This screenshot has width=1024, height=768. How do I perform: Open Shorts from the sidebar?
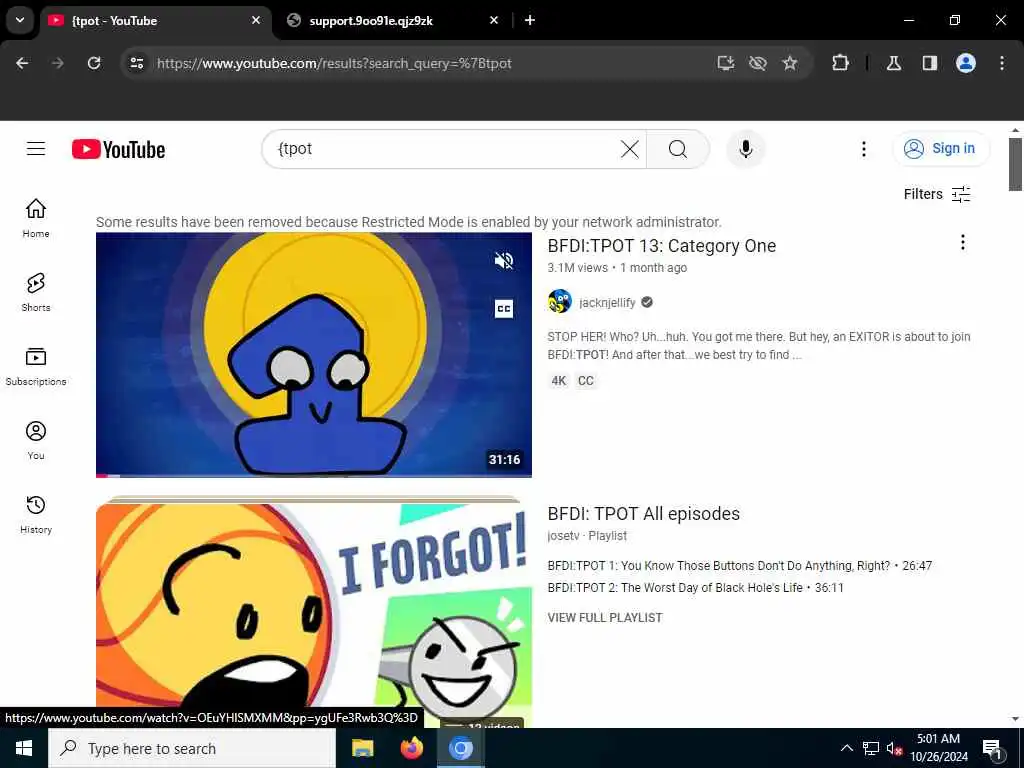tap(36, 292)
